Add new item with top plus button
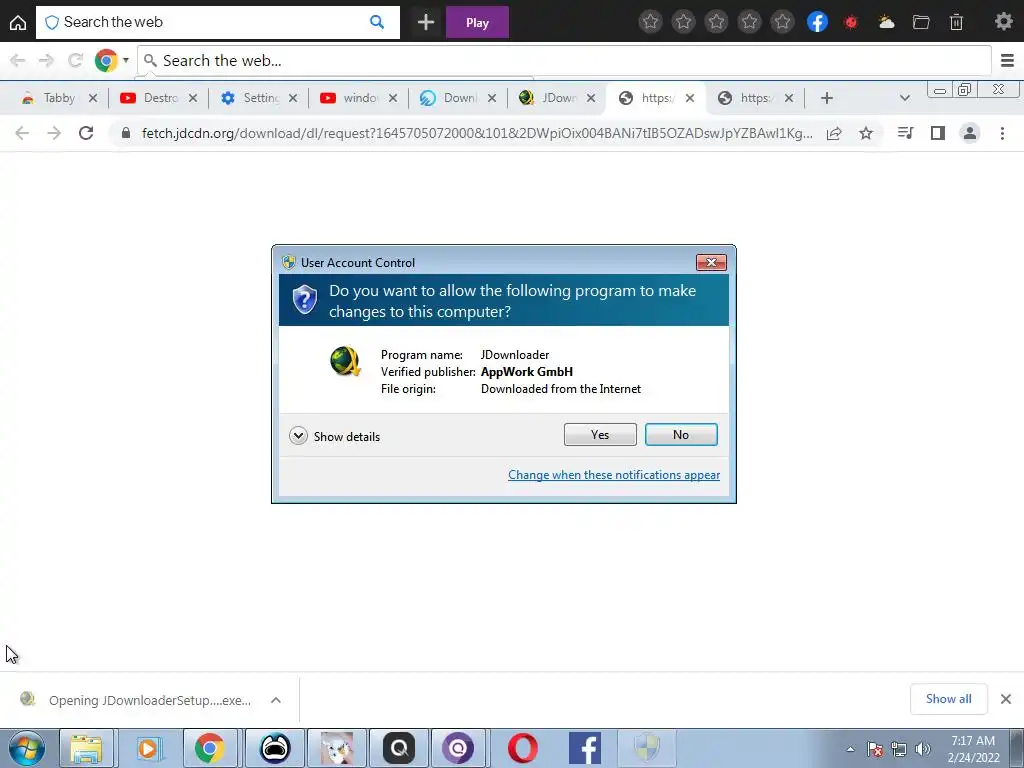 pyautogui.click(x=426, y=22)
